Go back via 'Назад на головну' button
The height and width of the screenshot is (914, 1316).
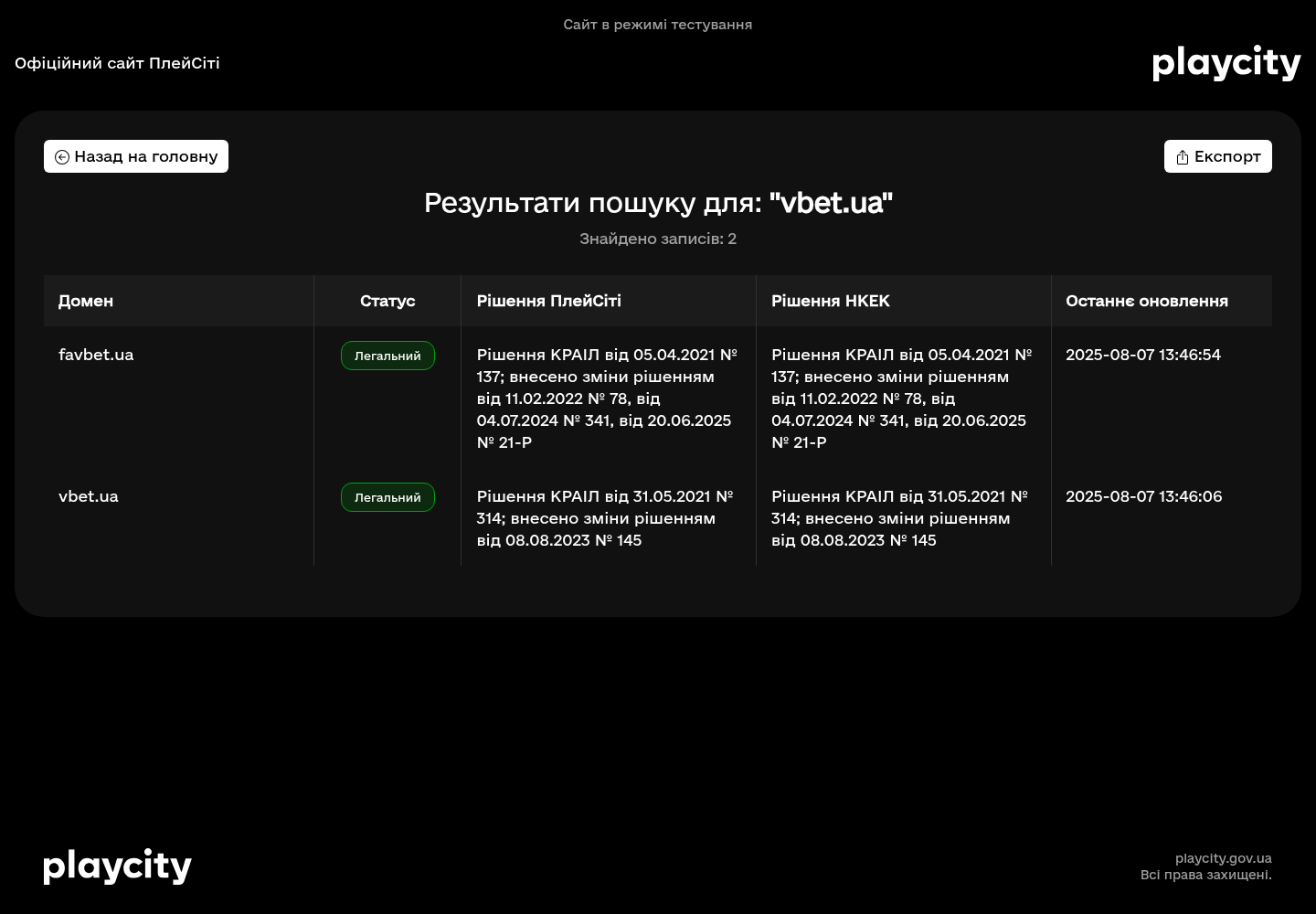(136, 156)
